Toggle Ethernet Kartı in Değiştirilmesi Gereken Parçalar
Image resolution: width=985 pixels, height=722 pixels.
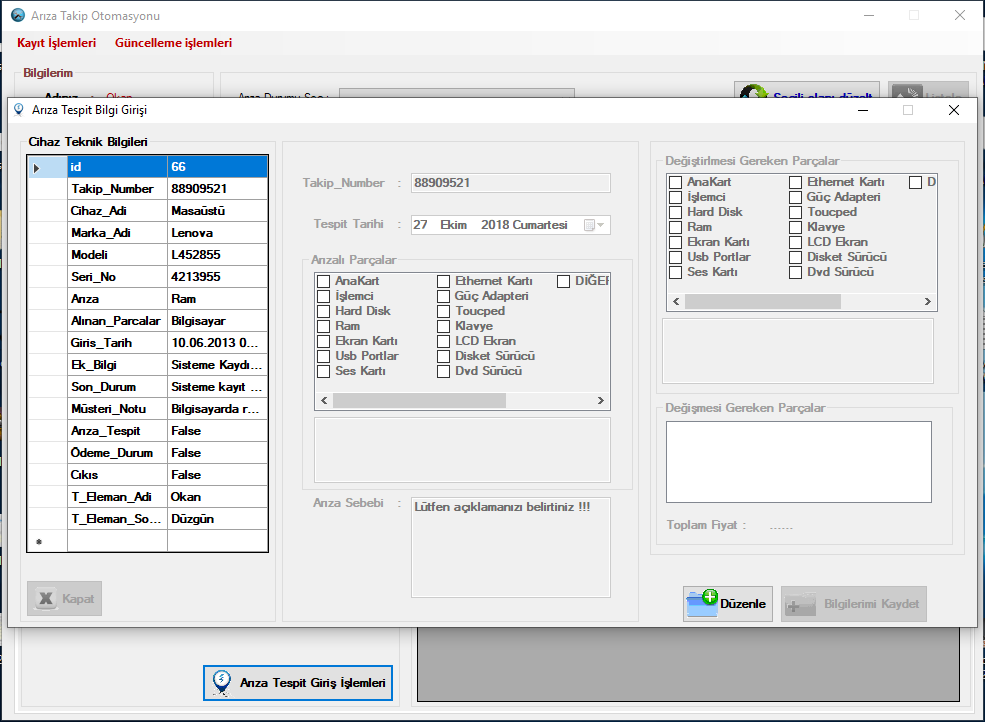pyautogui.click(x=795, y=182)
